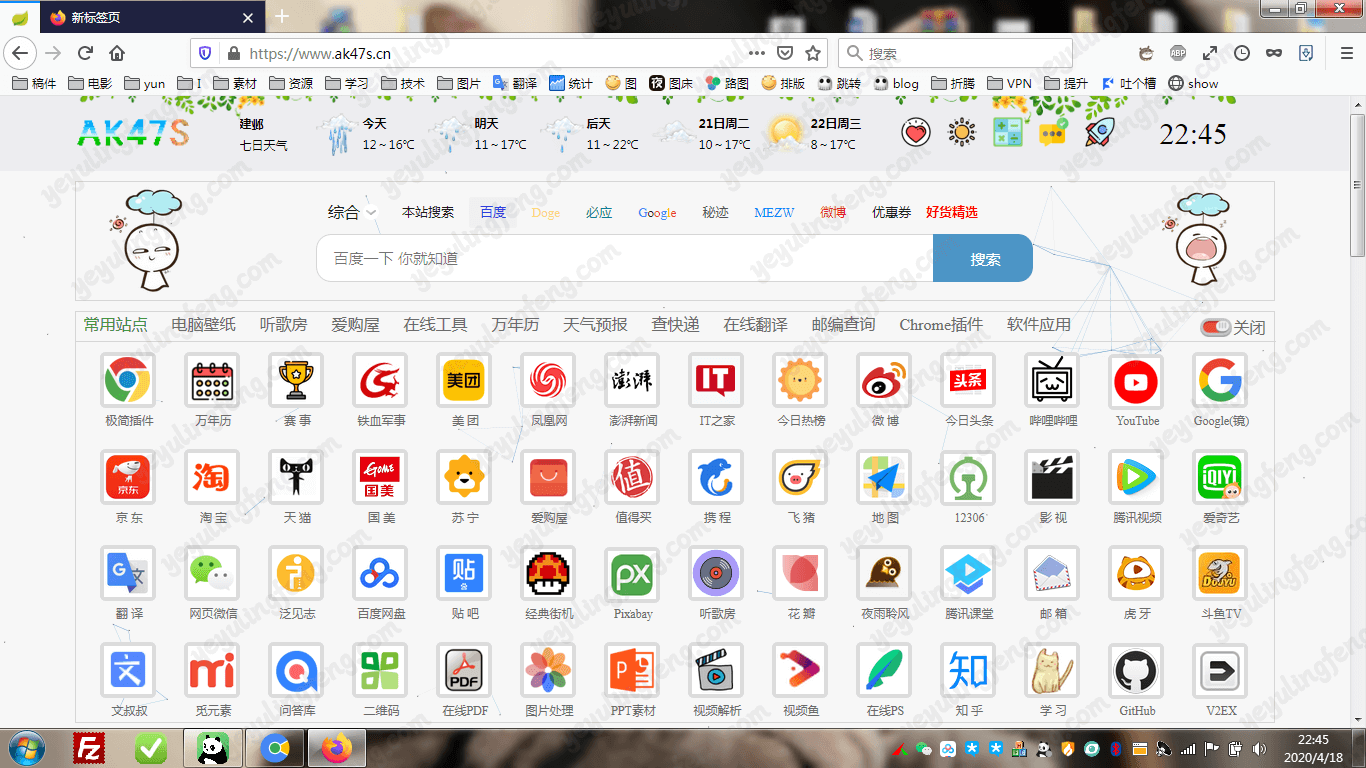Select the 本站搜索 search option
The width and height of the screenshot is (1366, 768).
pos(428,212)
